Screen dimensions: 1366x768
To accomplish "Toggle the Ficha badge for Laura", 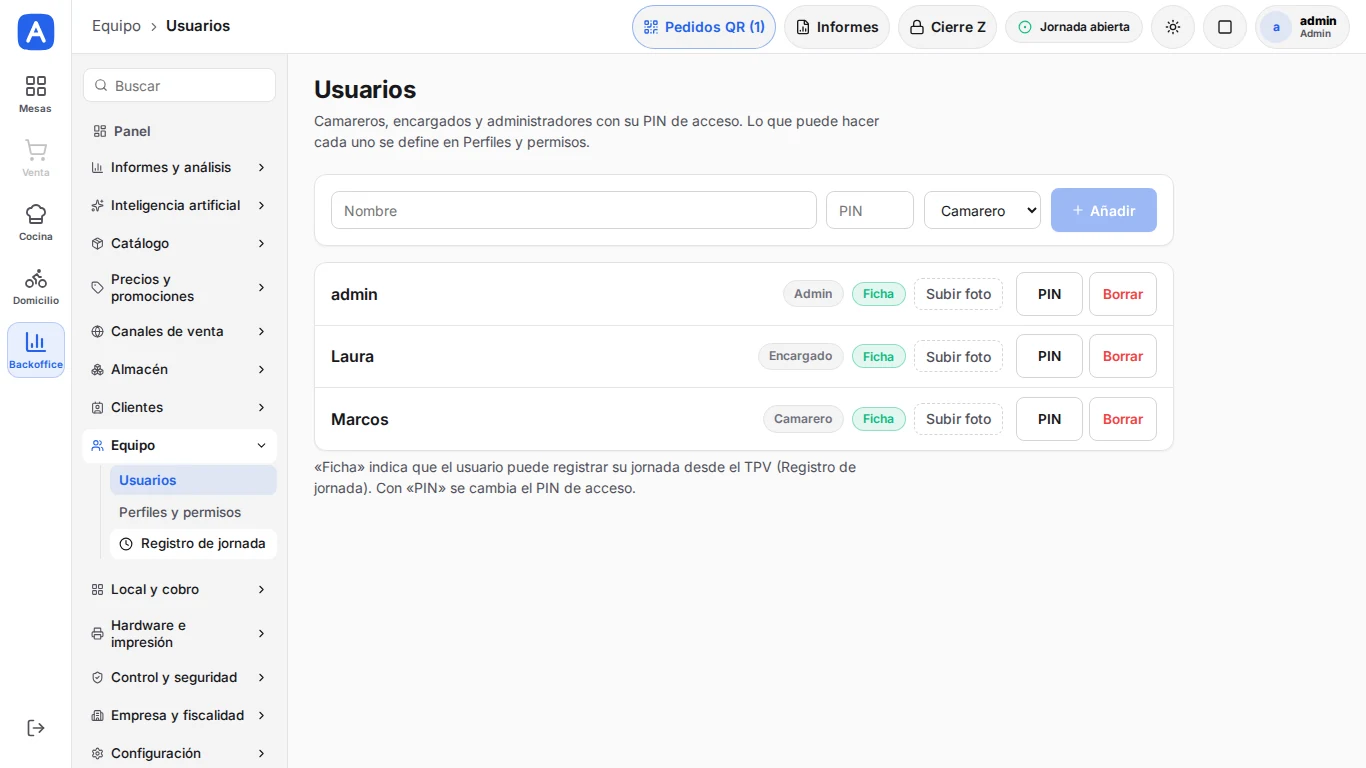I will 879,356.
